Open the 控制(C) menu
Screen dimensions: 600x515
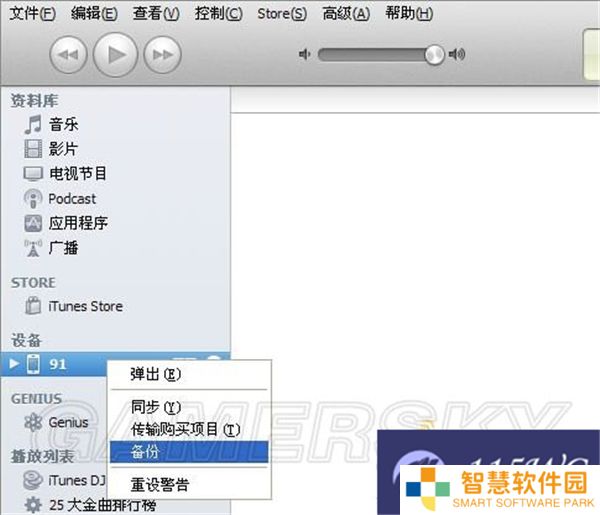(x=218, y=13)
